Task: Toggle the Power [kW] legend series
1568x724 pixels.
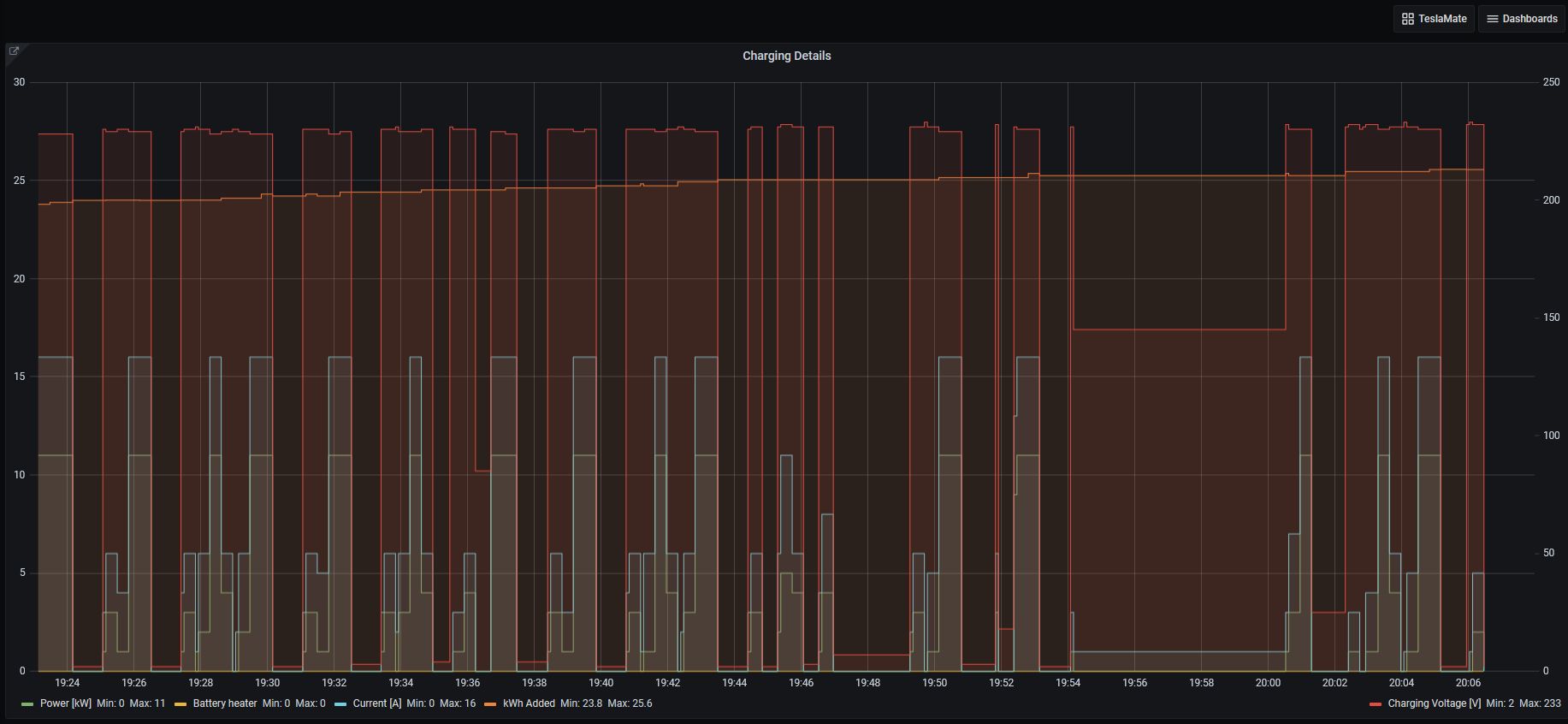Action: (65, 703)
